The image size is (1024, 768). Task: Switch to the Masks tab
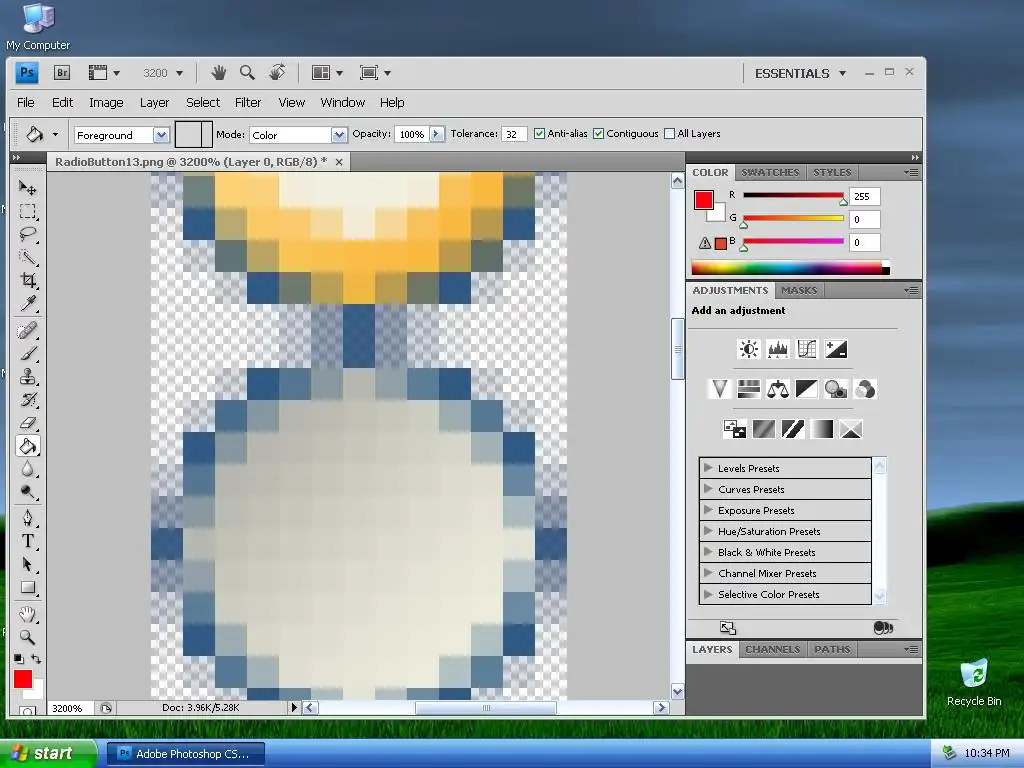click(799, 290)
